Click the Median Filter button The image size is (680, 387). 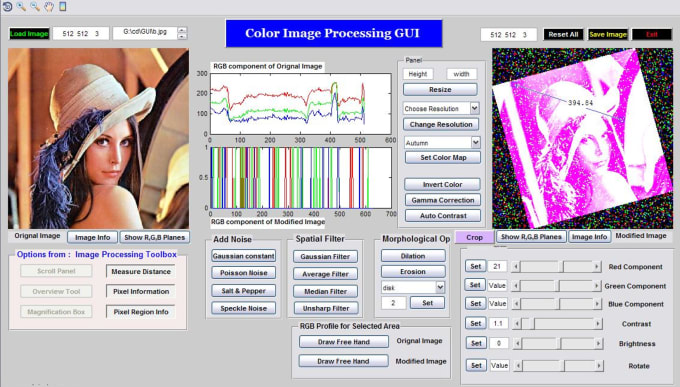325,292
